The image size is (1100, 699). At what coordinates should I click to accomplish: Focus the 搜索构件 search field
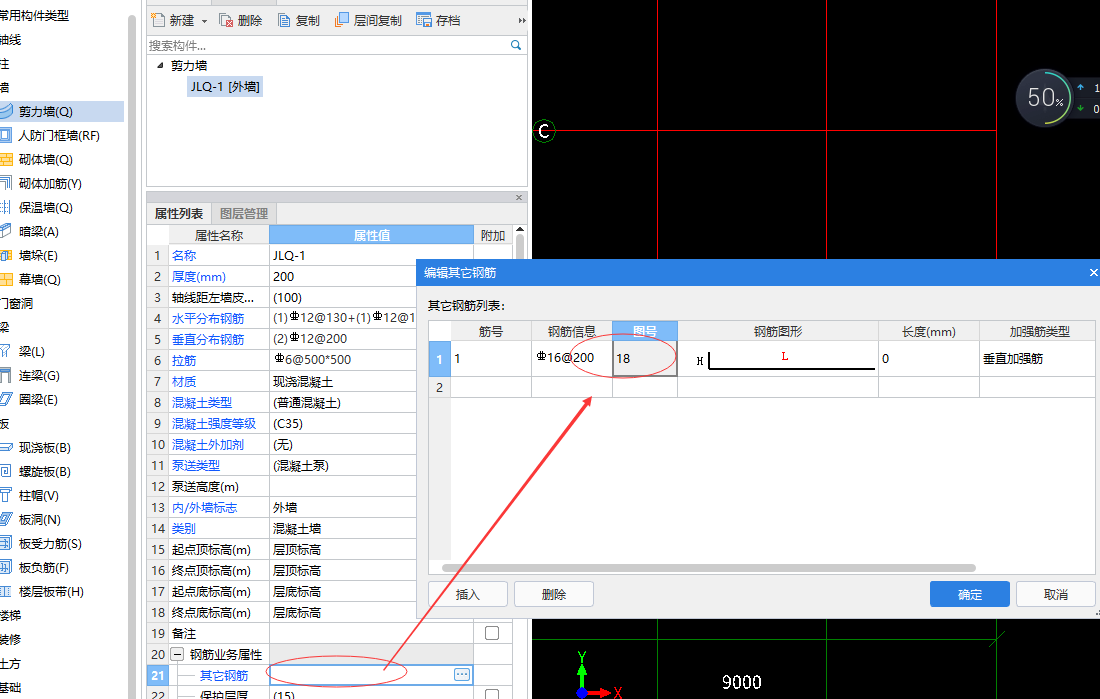328,45
